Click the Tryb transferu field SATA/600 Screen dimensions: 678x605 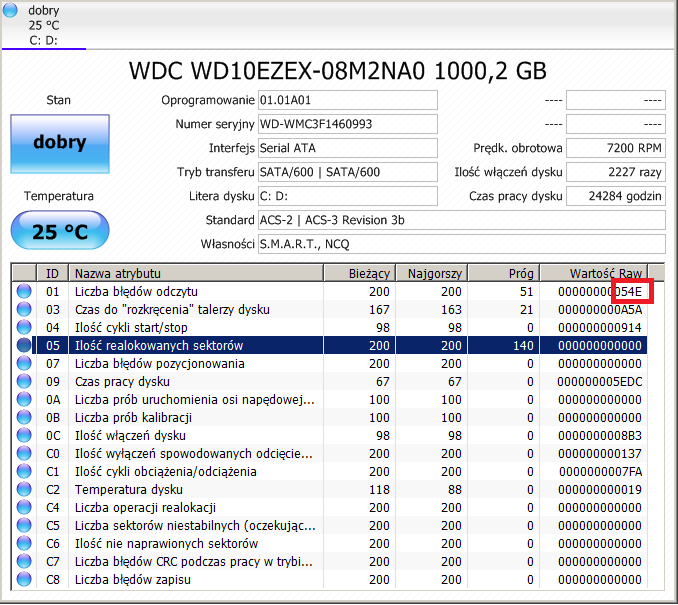tap(348, 172)
